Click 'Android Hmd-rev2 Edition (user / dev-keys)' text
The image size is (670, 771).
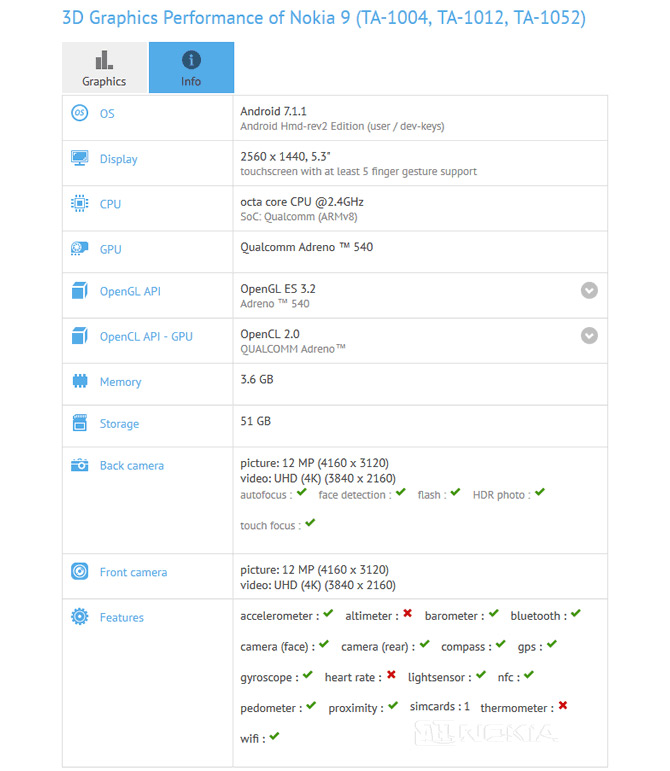[342, 126]
